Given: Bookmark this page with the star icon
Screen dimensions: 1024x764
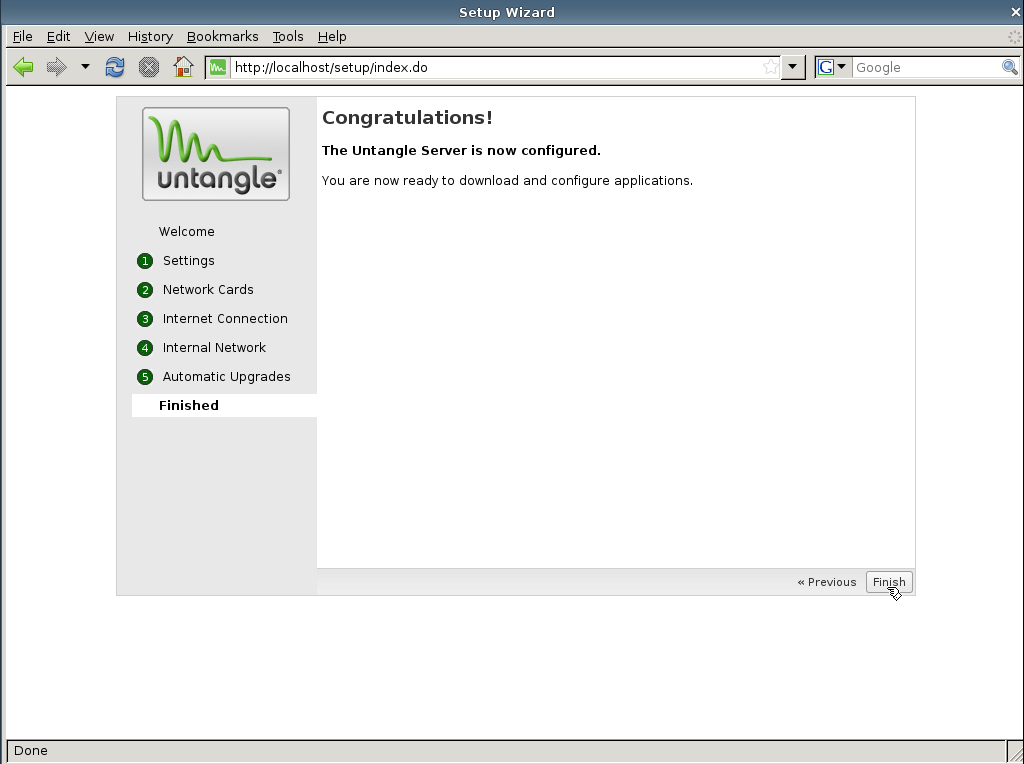Looking at the screenshot, I should tap(771, 67).
